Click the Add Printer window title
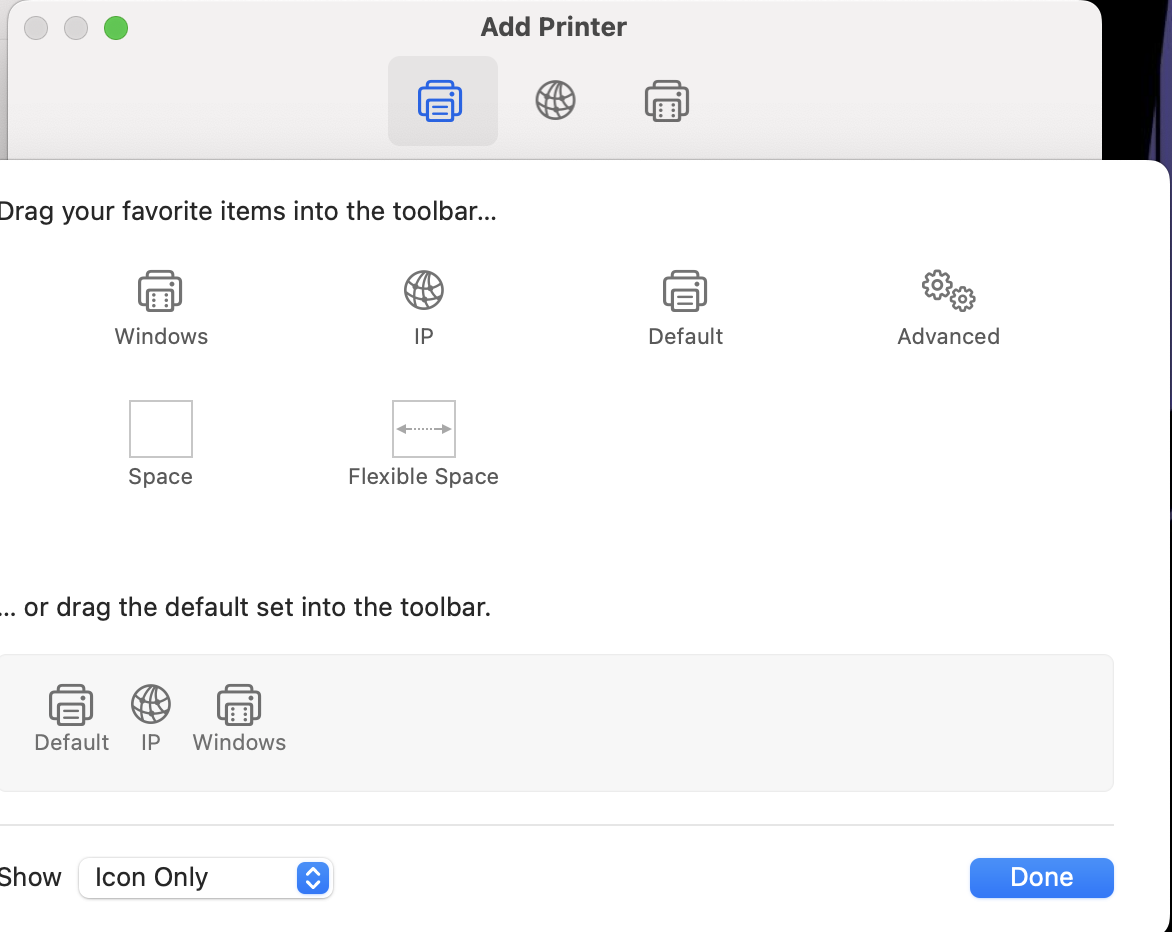The image size is (1172, 932). 553,27
